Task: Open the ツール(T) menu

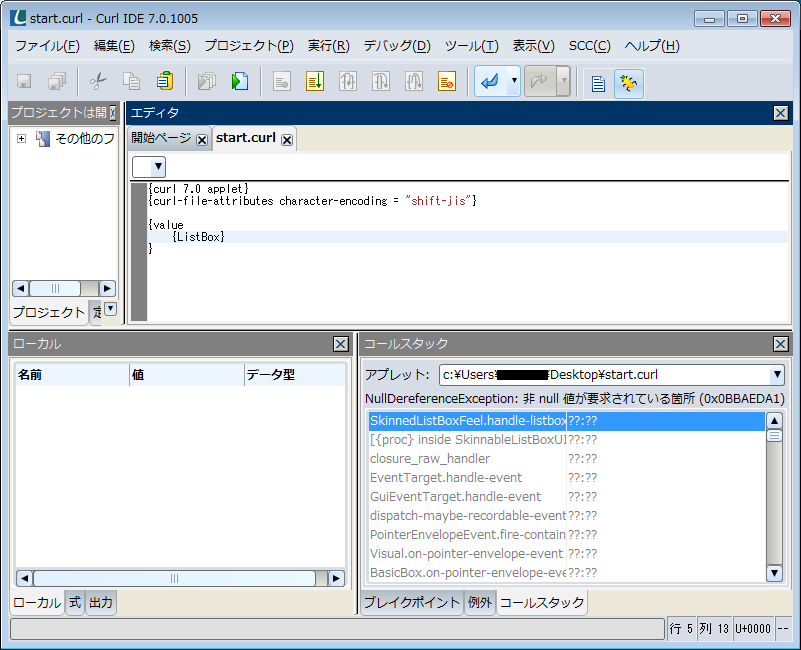Action: coord(472,46)
